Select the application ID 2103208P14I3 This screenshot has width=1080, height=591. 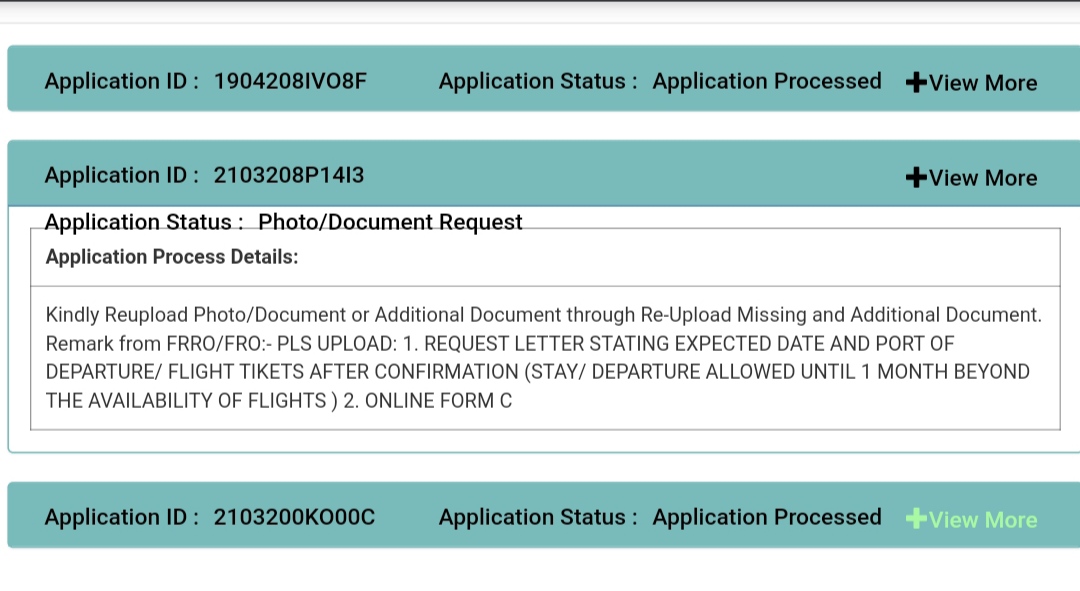pos(289,176)
